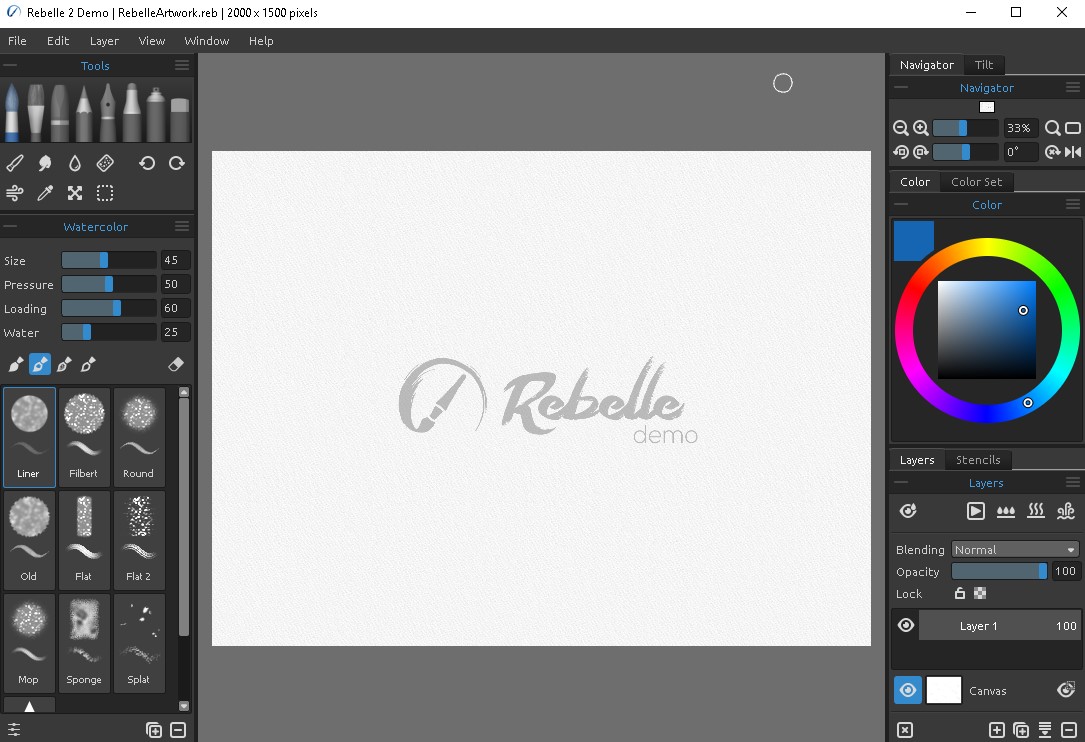Hide Layer 1 with its eye toggle
The image size is (1085, 742).
coord(905,625)
